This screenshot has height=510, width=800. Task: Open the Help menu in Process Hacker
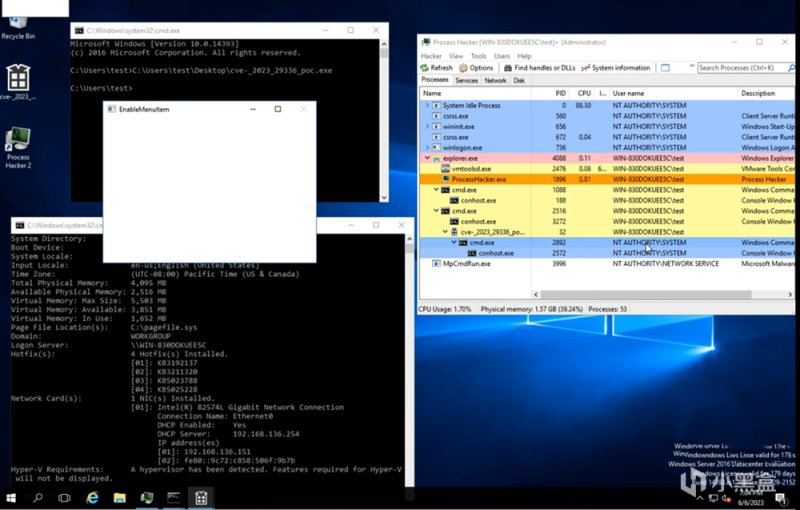click(524, 56)
